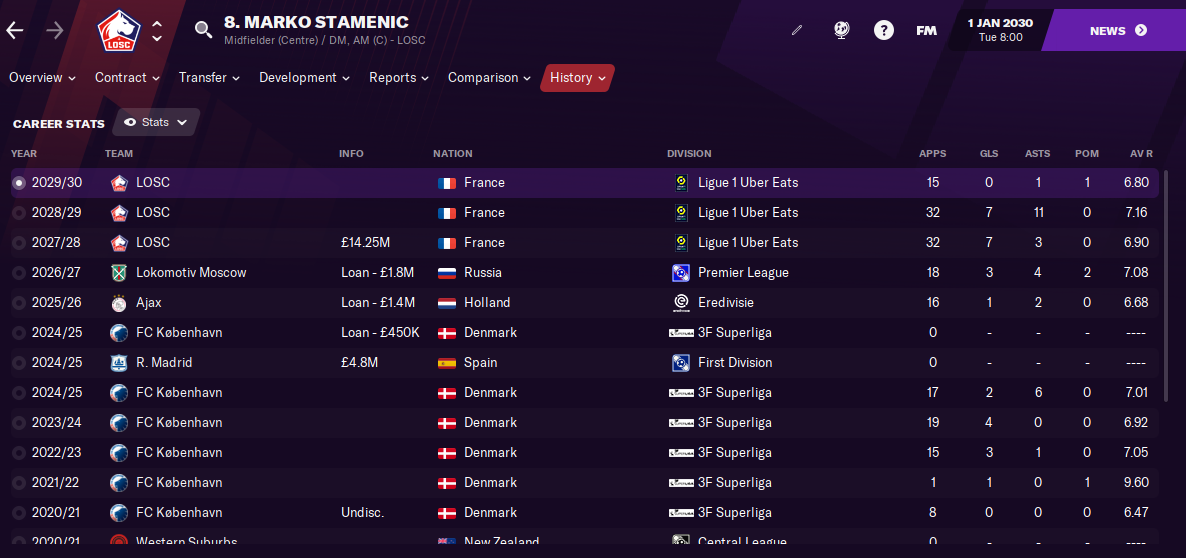
Task: Open the Comparison tab
Action: point(489,78)
